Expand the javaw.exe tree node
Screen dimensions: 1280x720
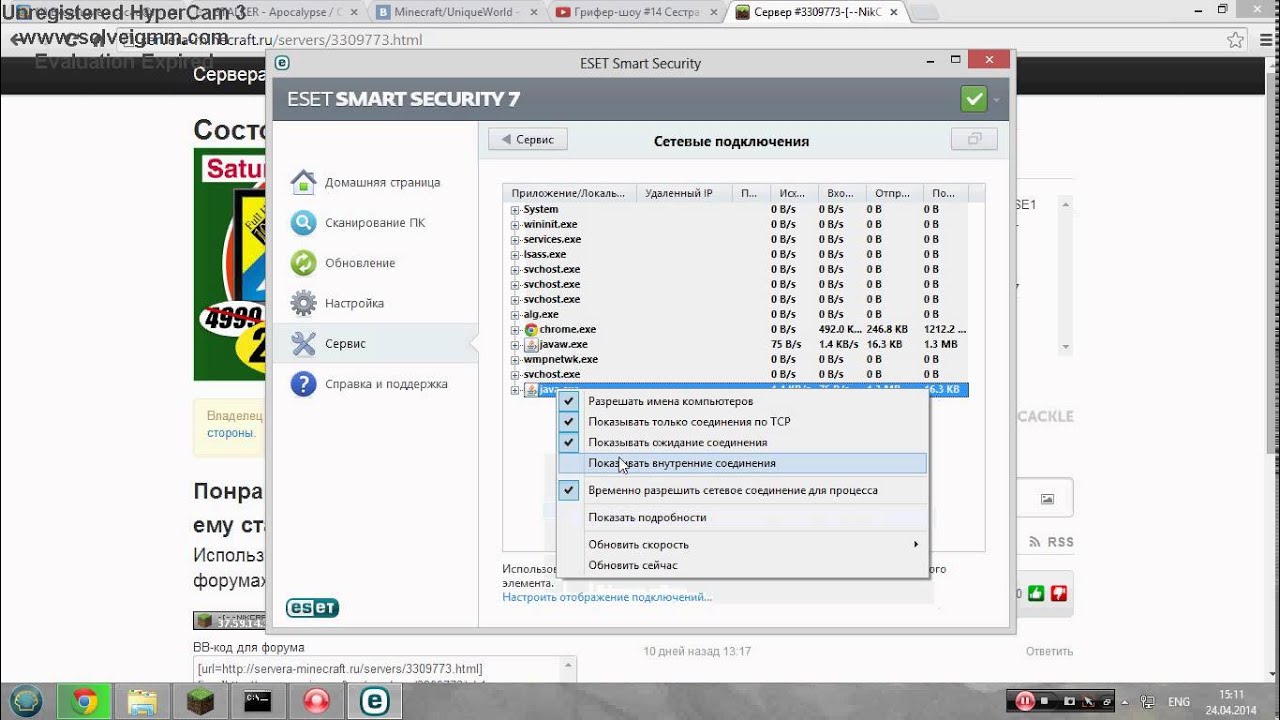click(x=516, y=345)
